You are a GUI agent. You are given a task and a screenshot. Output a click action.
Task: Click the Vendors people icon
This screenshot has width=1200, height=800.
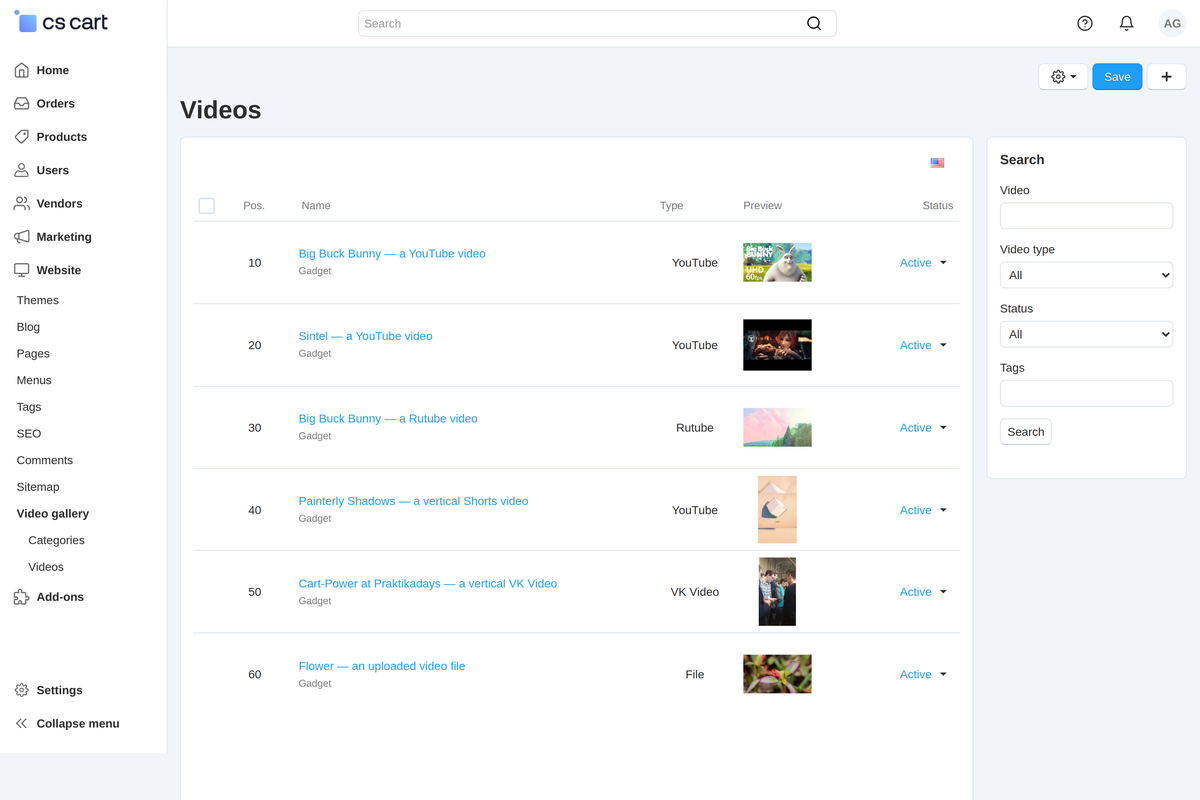click(21, 203)
